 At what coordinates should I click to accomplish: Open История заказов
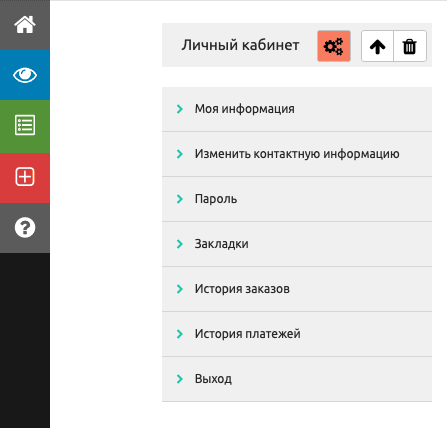(x=242, y=289)
